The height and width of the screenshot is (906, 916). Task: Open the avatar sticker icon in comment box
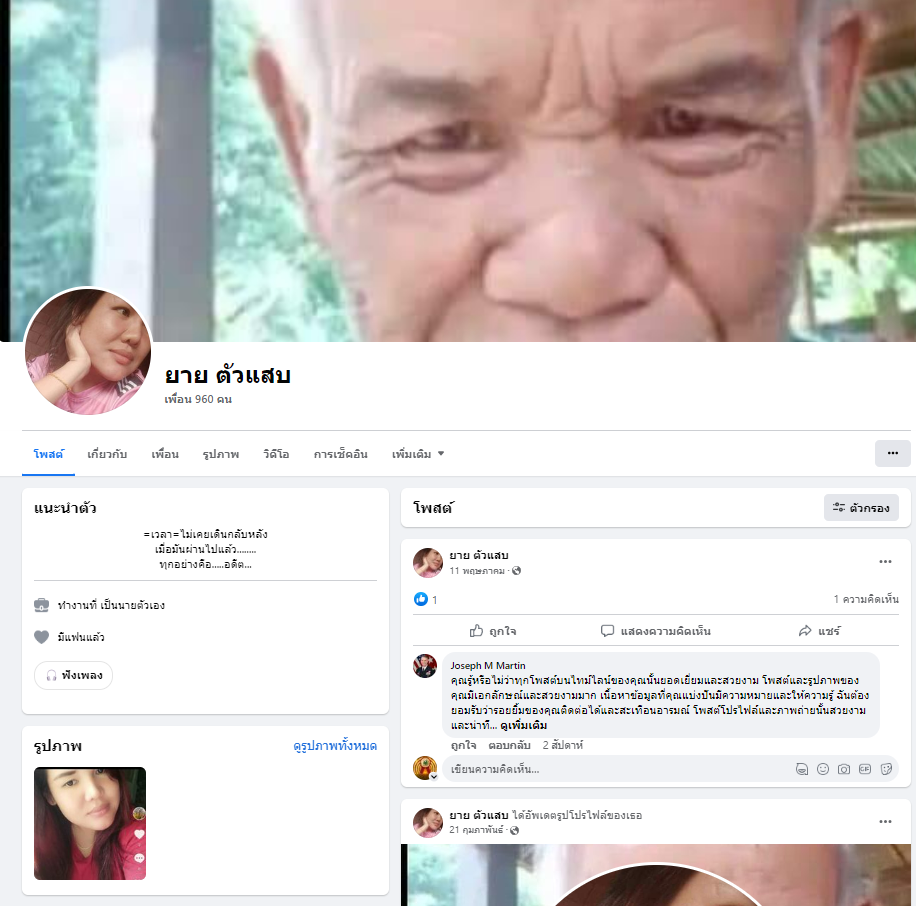(x=802, y=769)
